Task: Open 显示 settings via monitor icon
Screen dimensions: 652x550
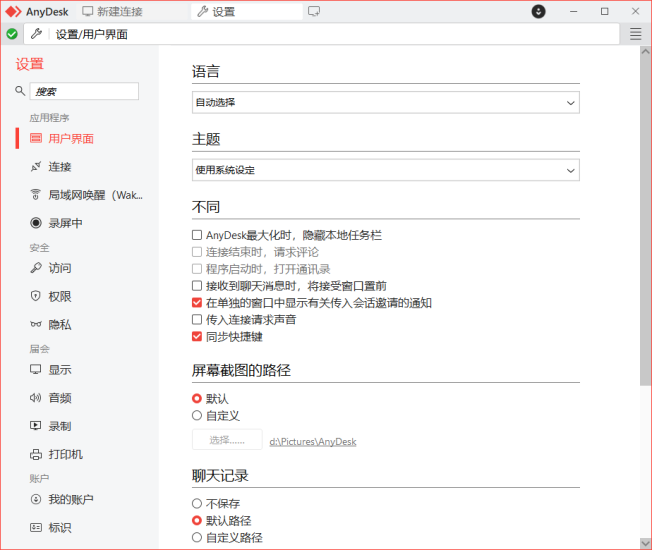Action: click(36, 370)
